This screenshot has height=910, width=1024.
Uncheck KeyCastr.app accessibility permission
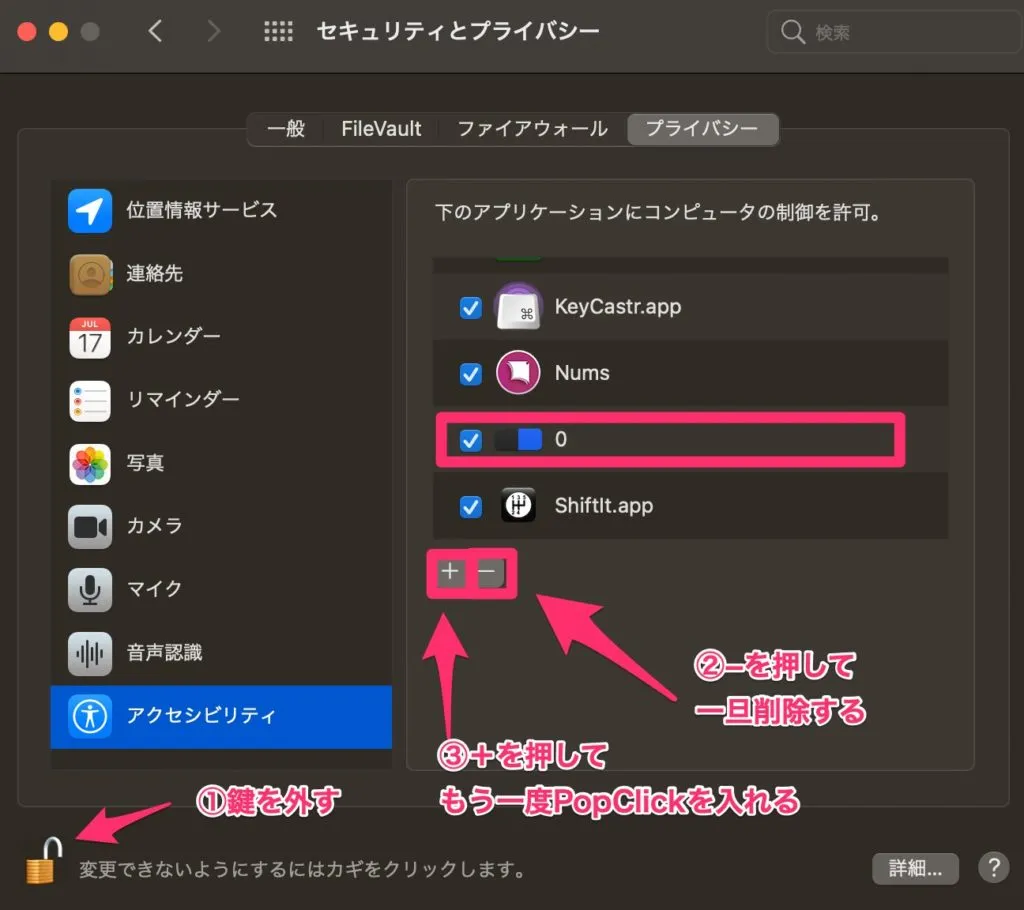point(470,308)
